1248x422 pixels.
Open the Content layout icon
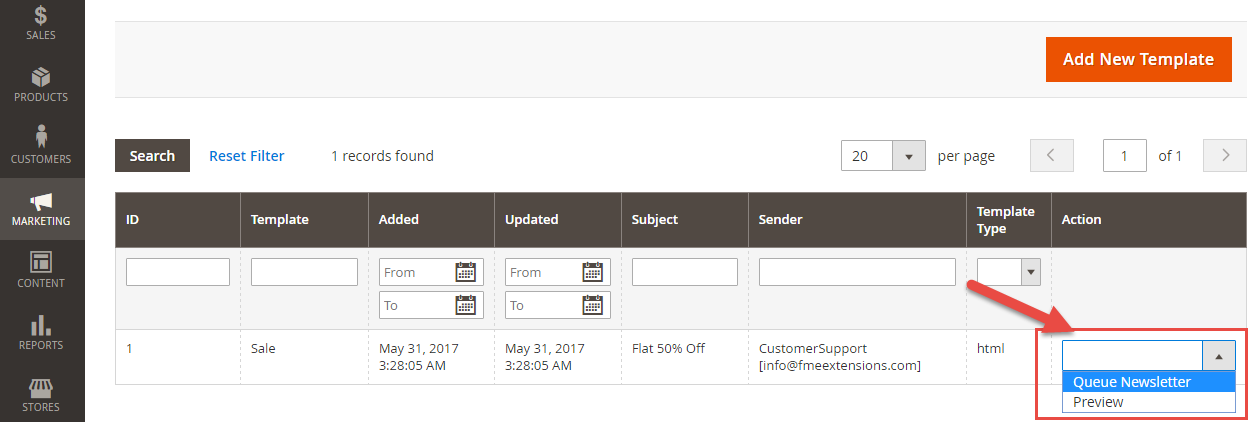(42, 262)
